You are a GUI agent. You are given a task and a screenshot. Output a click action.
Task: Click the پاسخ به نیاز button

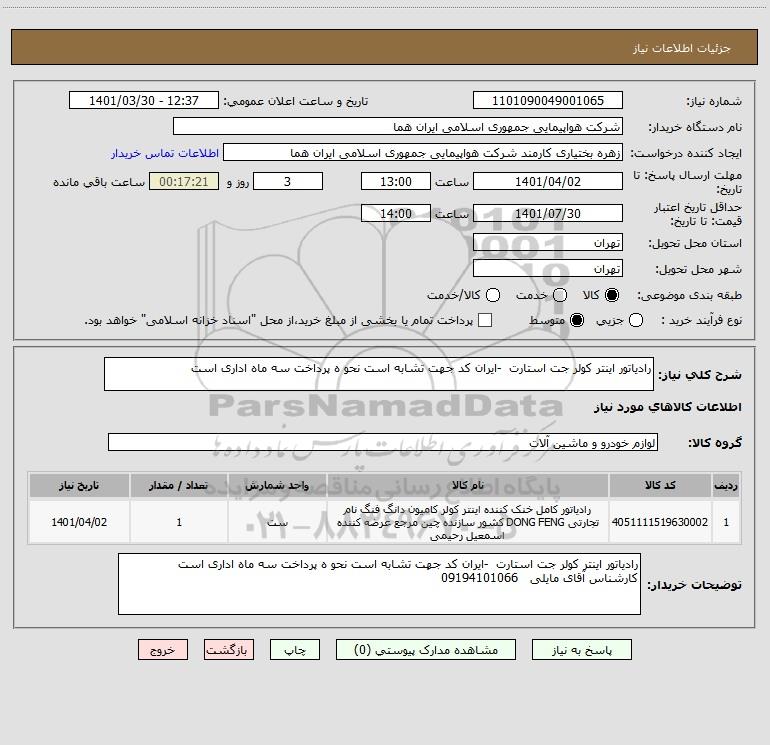581,650
